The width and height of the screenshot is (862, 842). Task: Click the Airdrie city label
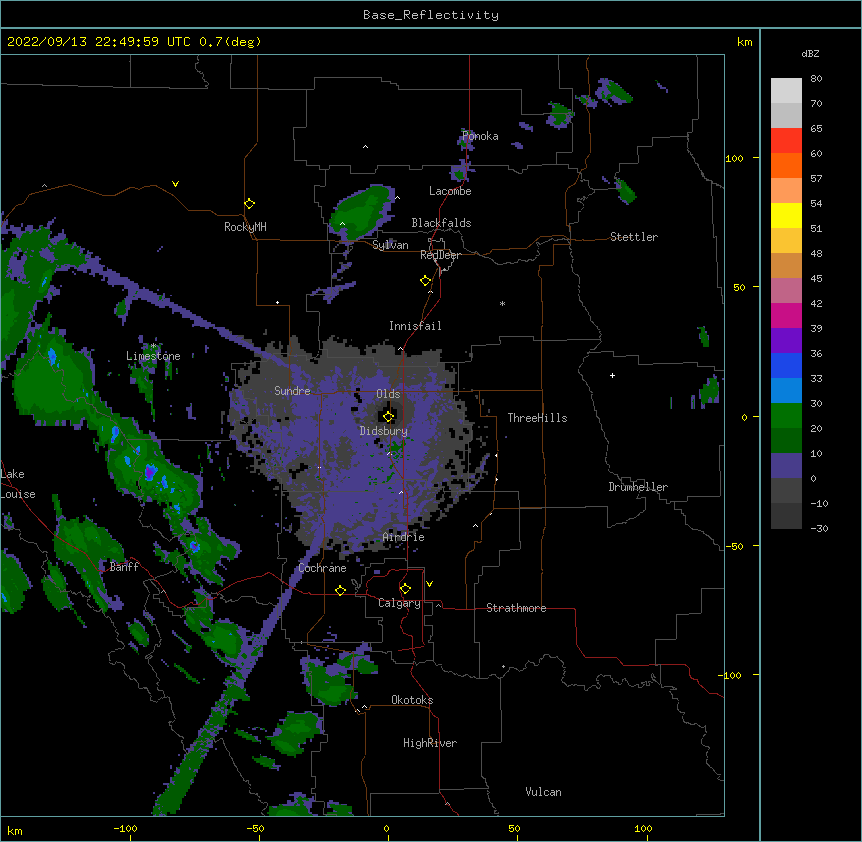(404, 537)
